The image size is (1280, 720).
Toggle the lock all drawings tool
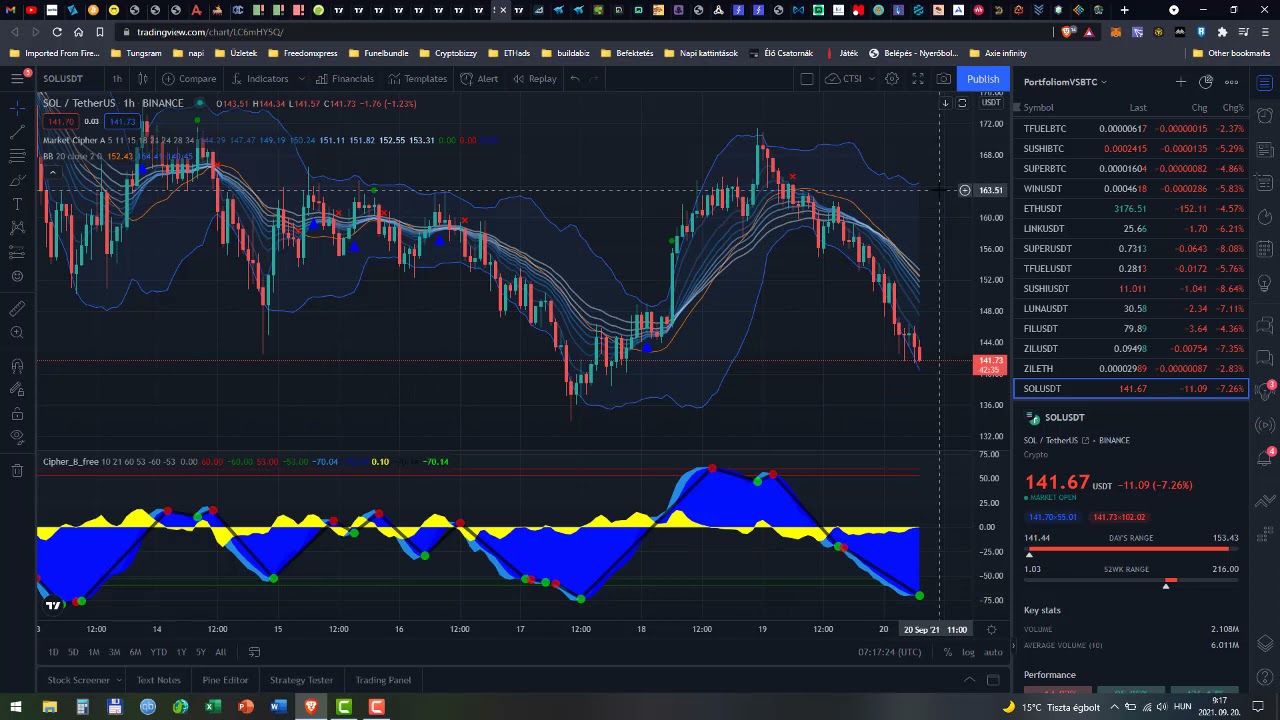pyautogui.click(x=17, y=413)
